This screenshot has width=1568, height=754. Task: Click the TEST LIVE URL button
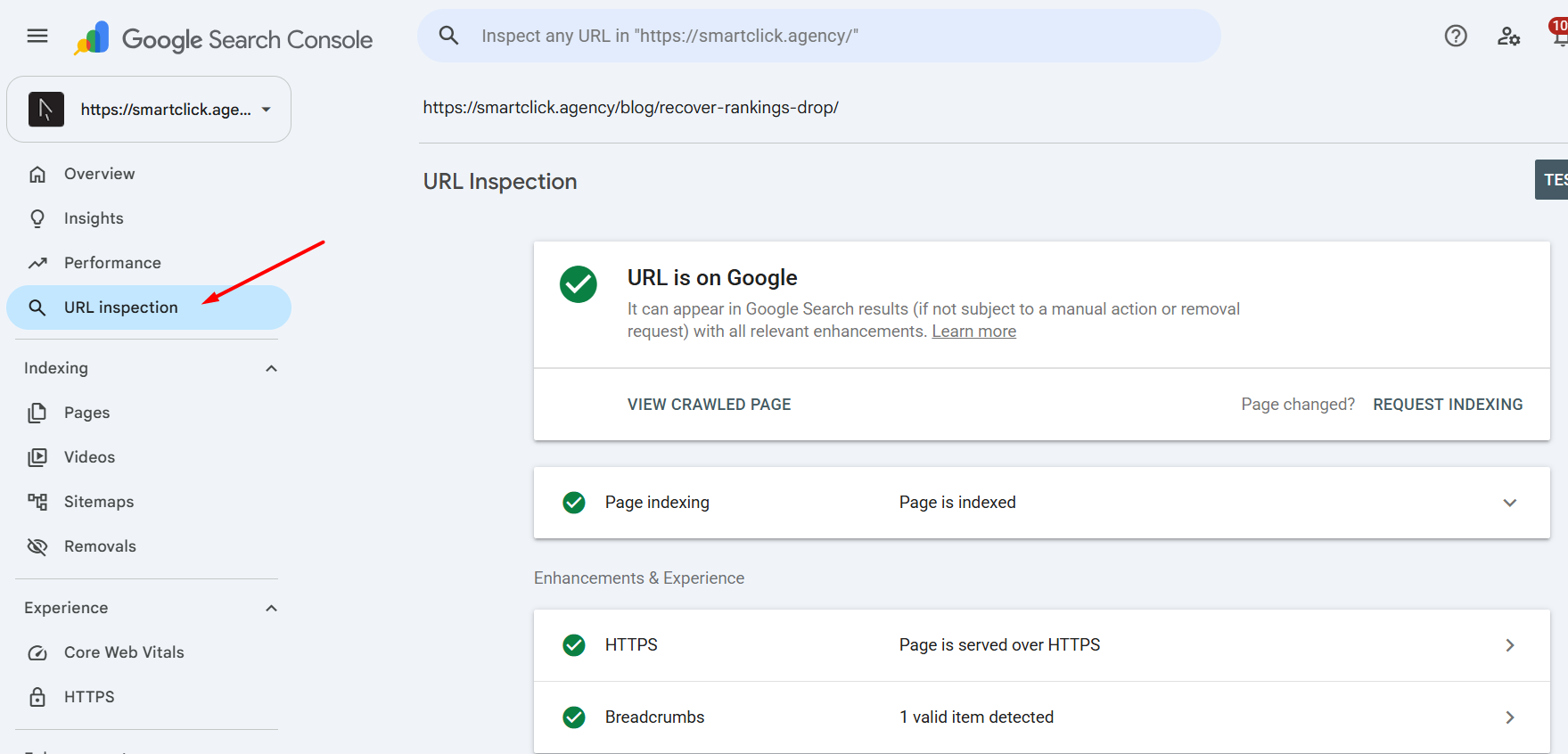[x=1552, y=180]
